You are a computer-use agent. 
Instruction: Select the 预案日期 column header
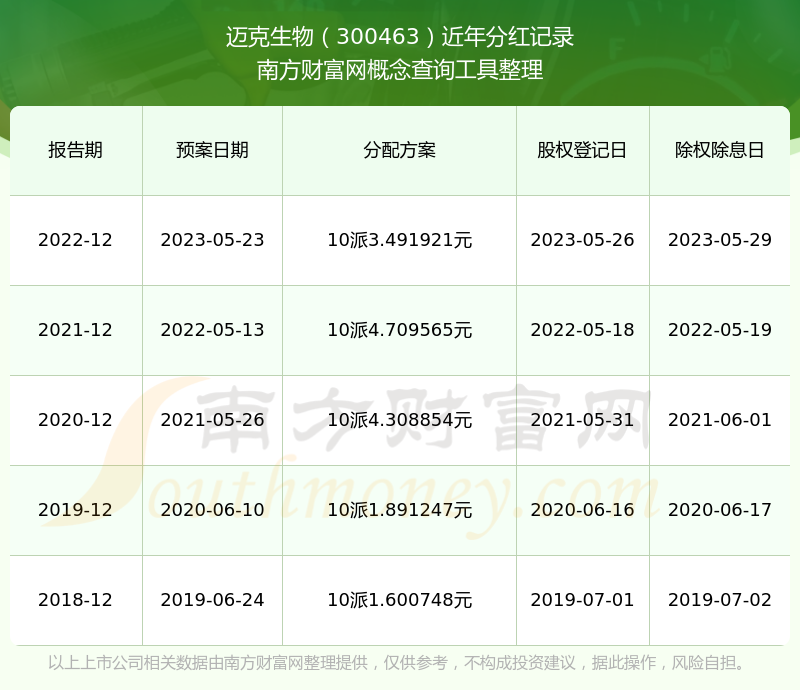(212, 150)
